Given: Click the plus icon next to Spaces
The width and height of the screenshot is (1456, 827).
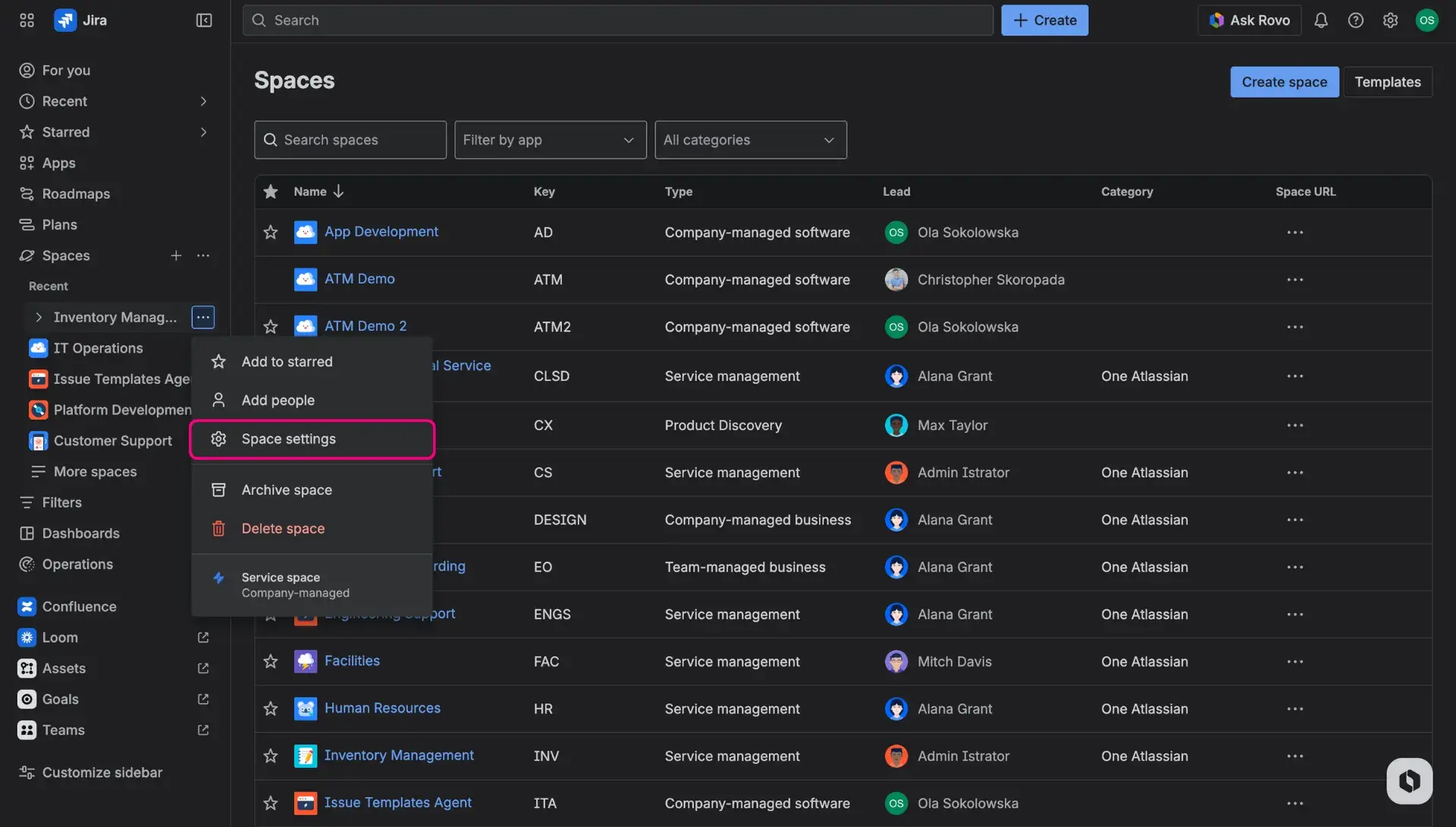Looking at the screenshot, I should pyautogui.click(x=176, y=256).
